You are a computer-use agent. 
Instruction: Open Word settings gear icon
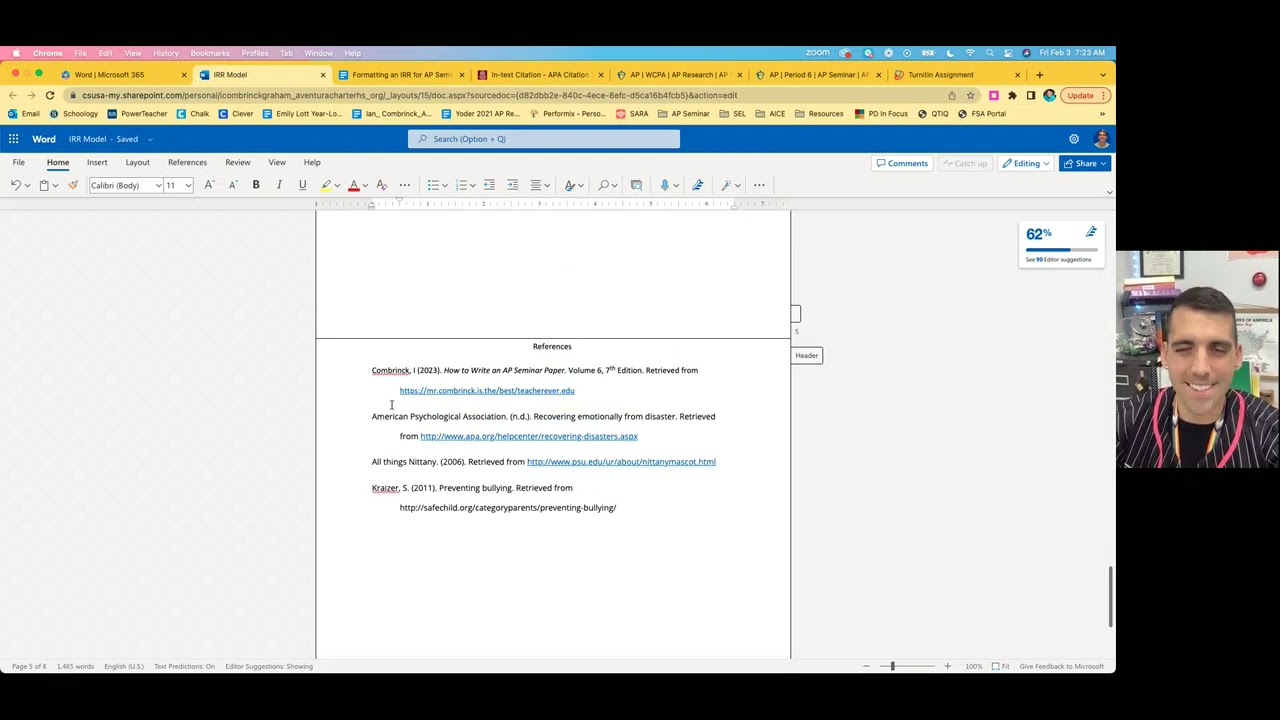1074,139
